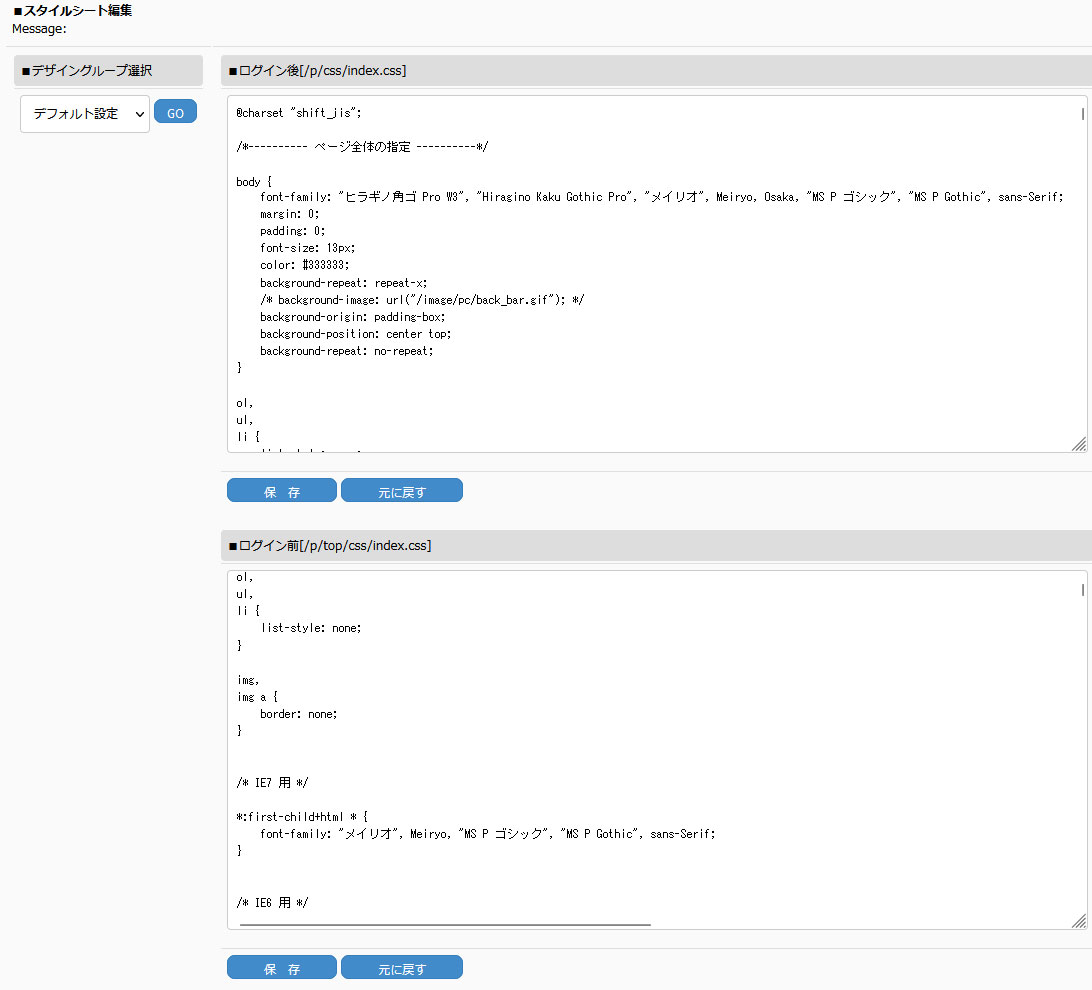Save the ログイン前 stylesheet with 保存
1092x990 pixels.
282,968
